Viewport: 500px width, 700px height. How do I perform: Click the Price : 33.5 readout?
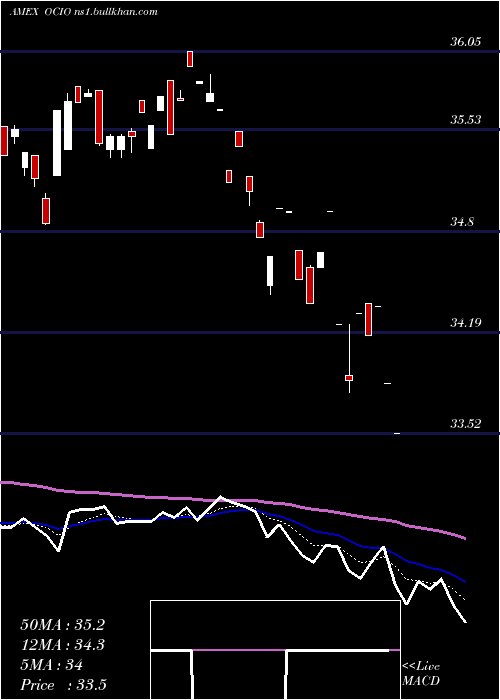(x=63, y=685)
